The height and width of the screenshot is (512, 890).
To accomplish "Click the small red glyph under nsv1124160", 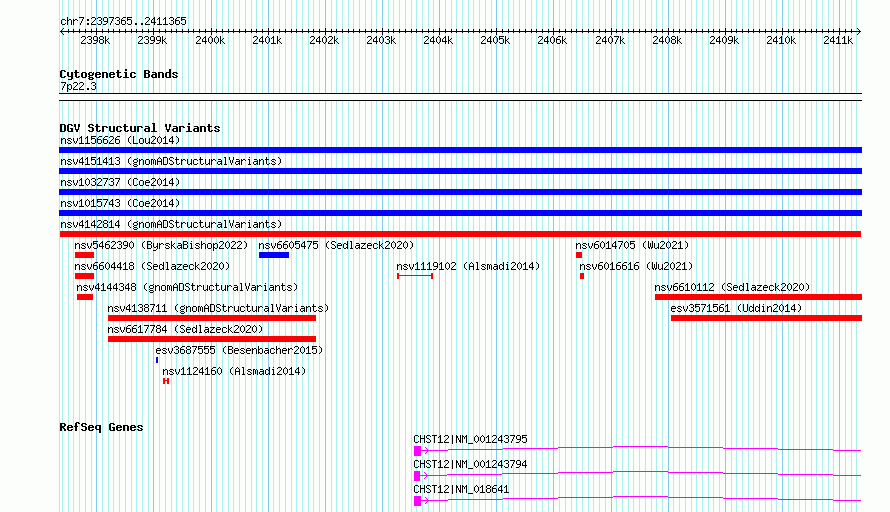I will (166, 381).
